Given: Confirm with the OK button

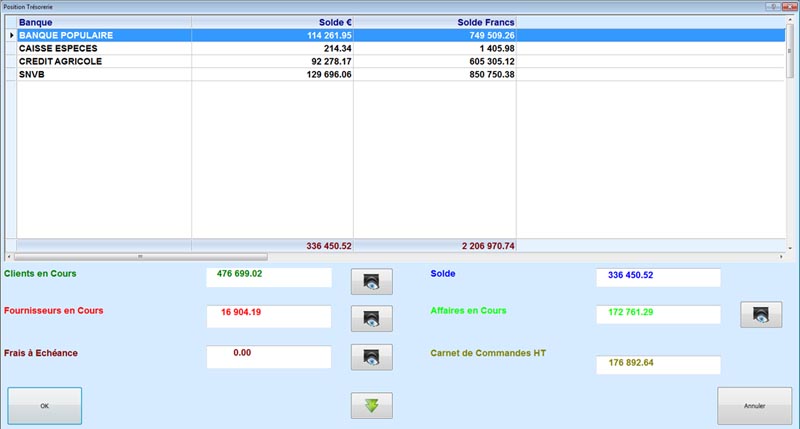Looking at the screenshot, I should coord(44,406).
